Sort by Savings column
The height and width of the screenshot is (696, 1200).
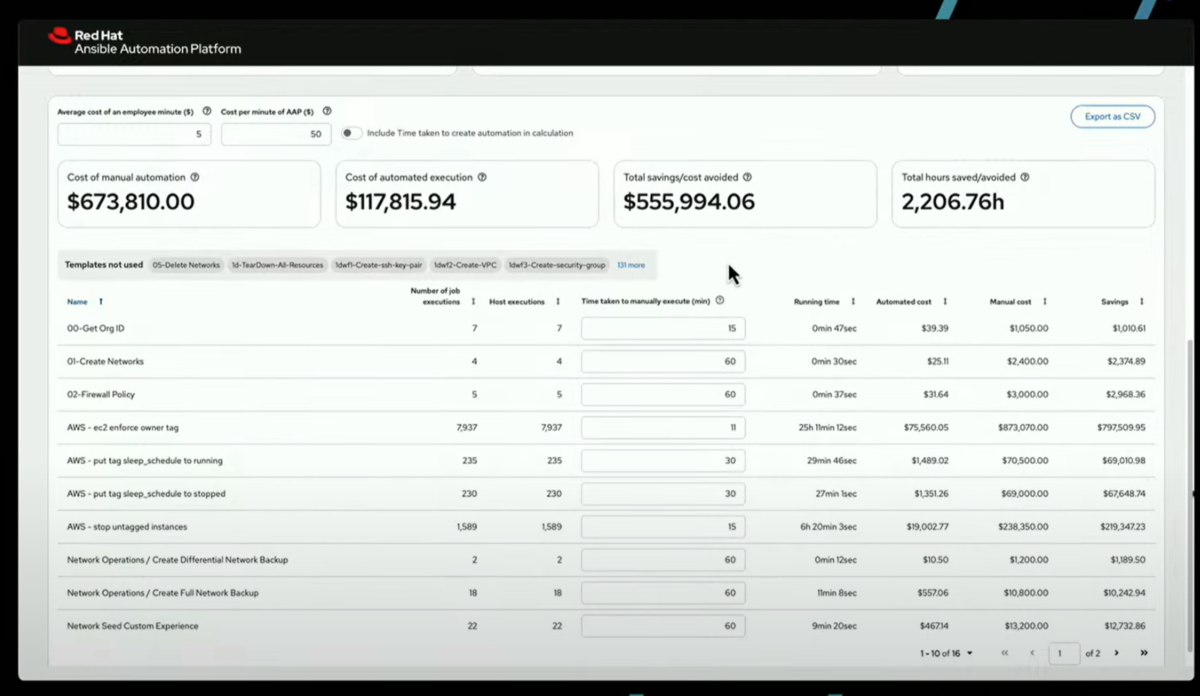click(1142, 301)
